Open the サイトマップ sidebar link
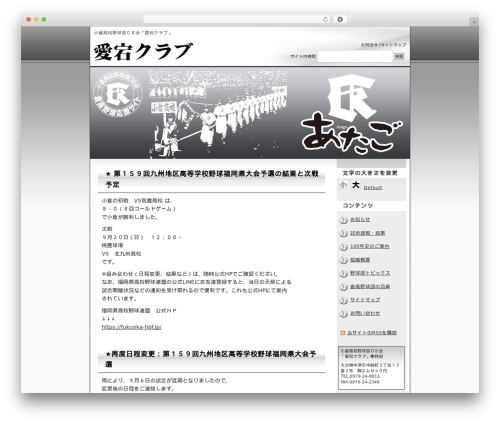Viewport: 500px width, 423px height. point(365,300)
